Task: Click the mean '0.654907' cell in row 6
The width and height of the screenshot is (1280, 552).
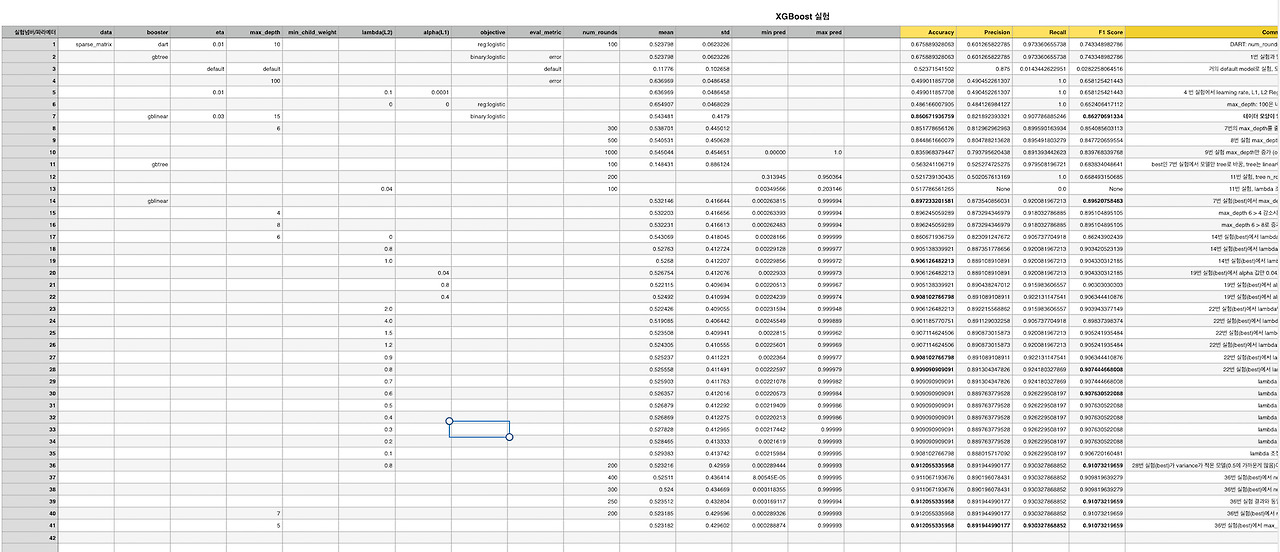Action: coord(648,104)
